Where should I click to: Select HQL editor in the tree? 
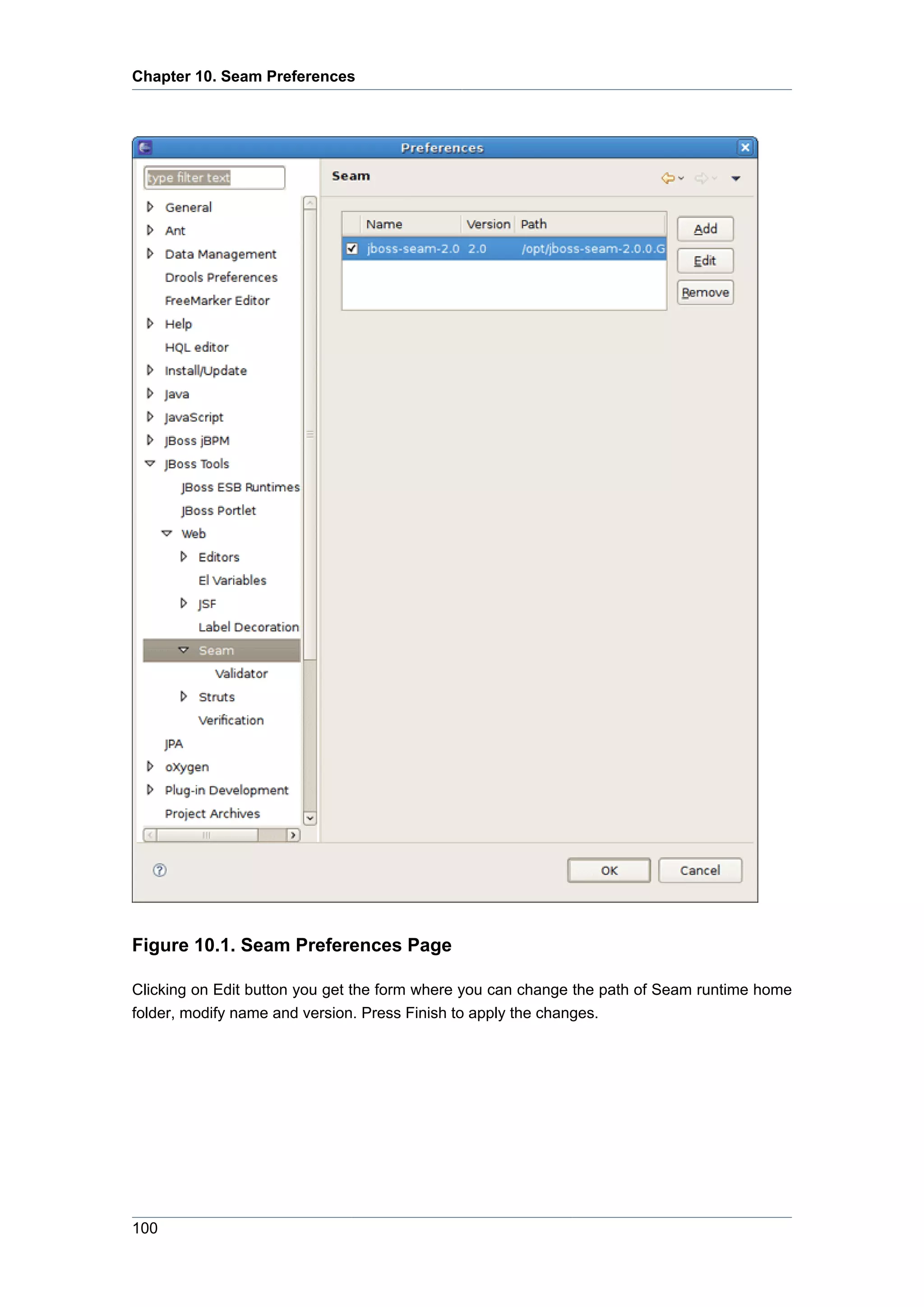pyautogui.click(x=197, y=347)
